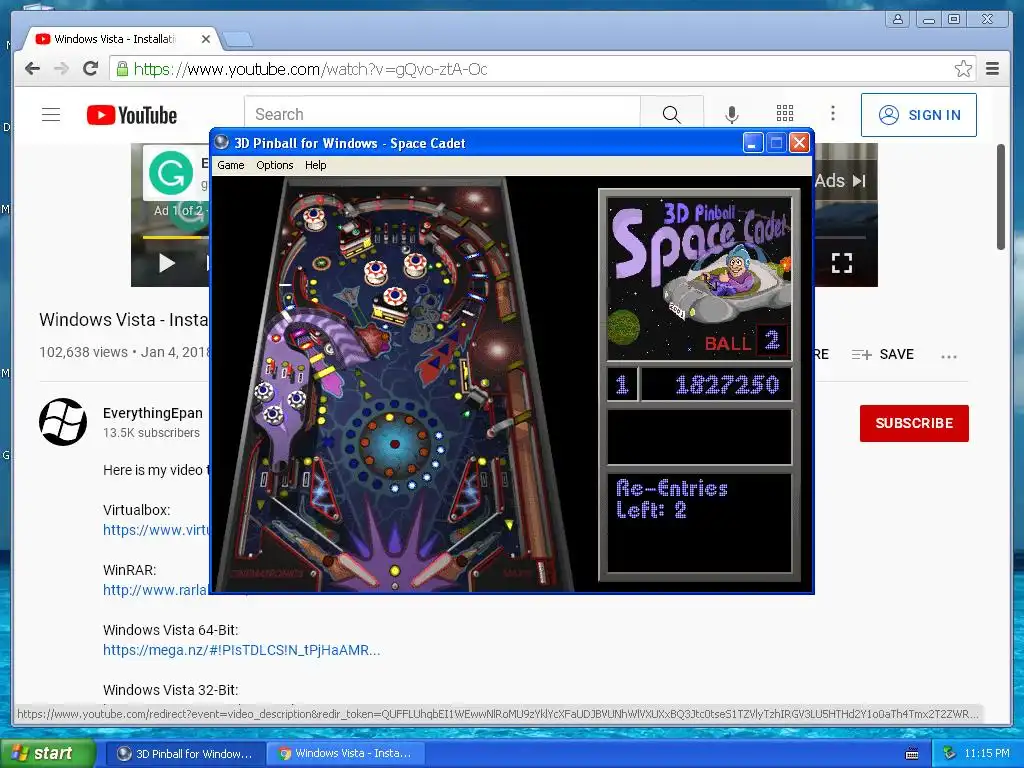
Task: Open the mega.nz Vista 64-Bit link
Action: coord(241,650)
